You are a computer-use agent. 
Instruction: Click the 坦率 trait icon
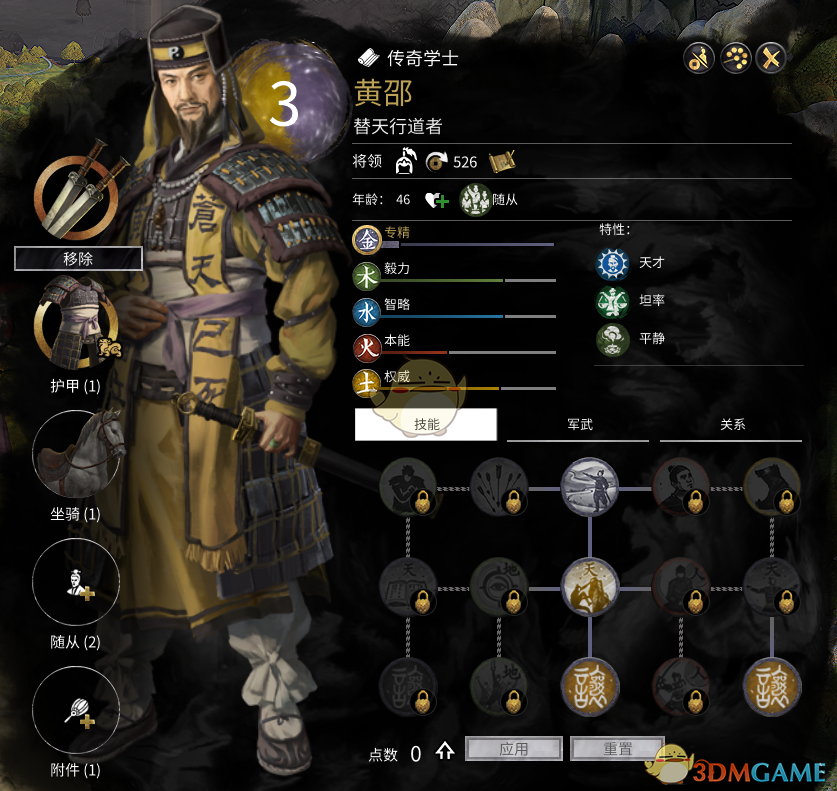click(x=612, y=301)
